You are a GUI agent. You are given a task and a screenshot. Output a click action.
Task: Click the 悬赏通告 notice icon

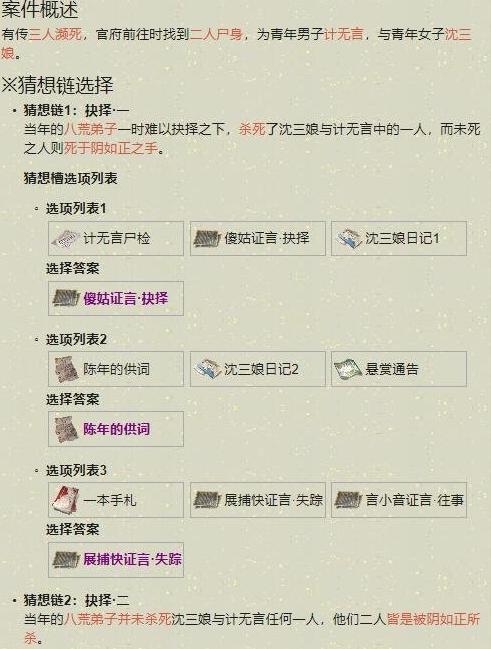click(x=349, y=369)
